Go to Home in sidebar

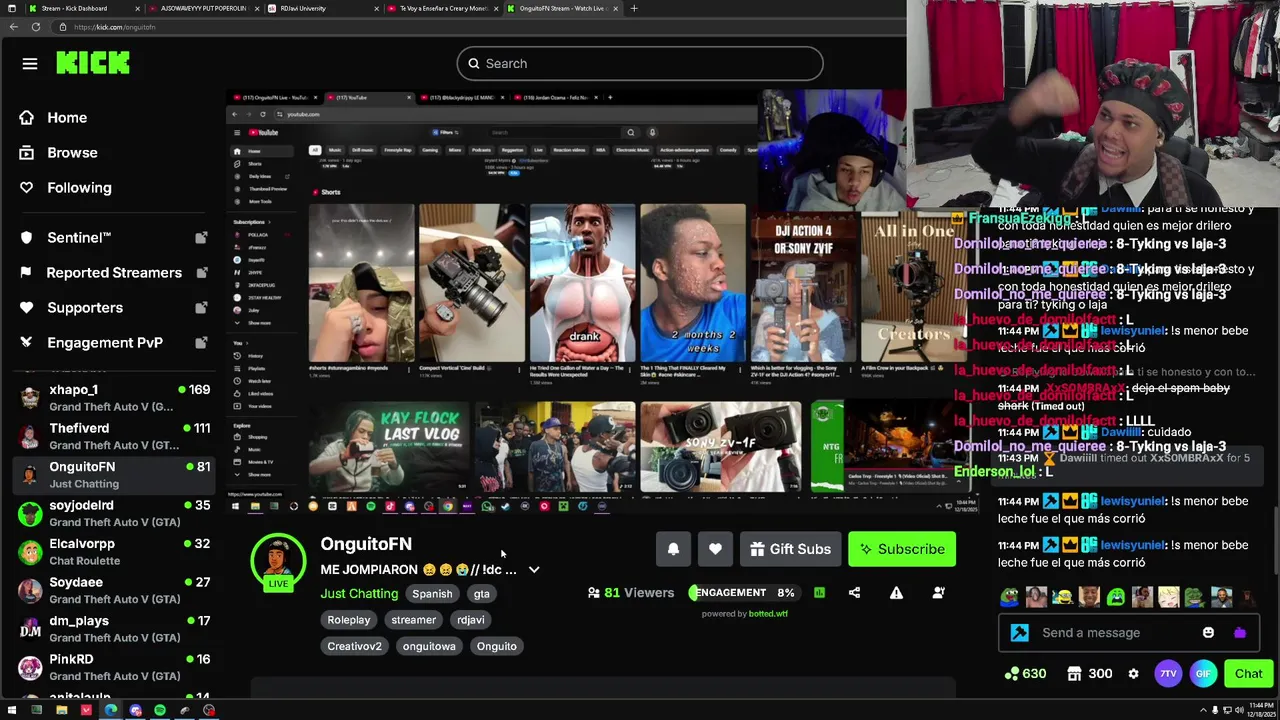pos(67,118)
